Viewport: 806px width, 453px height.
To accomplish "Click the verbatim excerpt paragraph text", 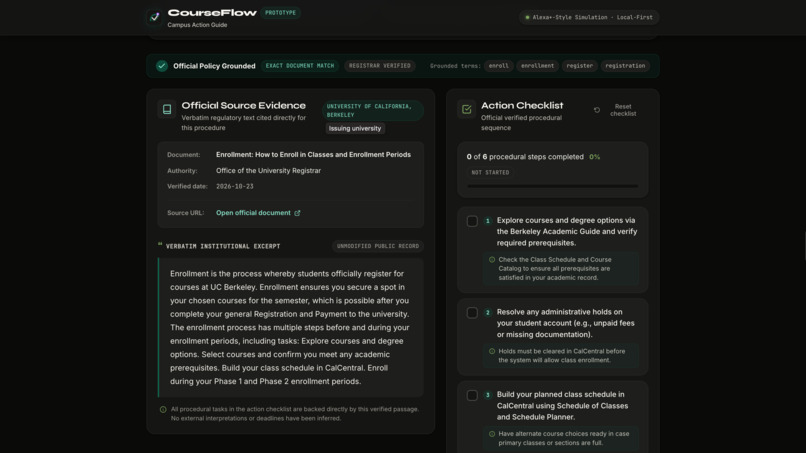I will pos(290,328).
